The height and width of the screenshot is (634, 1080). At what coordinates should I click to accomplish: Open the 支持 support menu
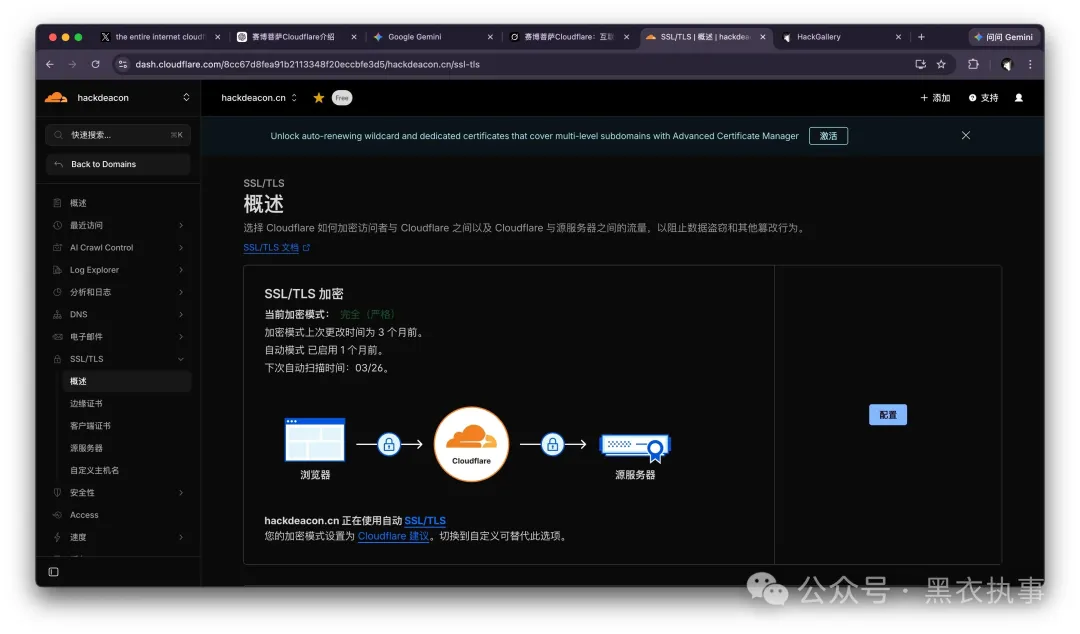click(983, 98)
